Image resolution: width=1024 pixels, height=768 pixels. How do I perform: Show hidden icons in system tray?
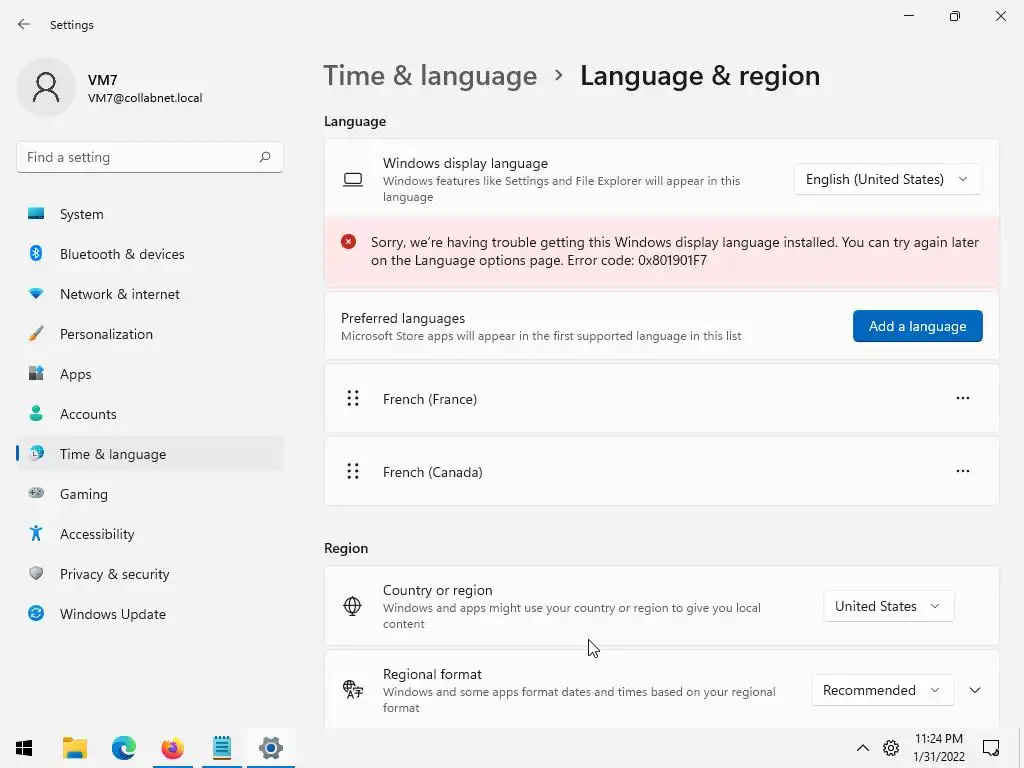click(863, 748)
